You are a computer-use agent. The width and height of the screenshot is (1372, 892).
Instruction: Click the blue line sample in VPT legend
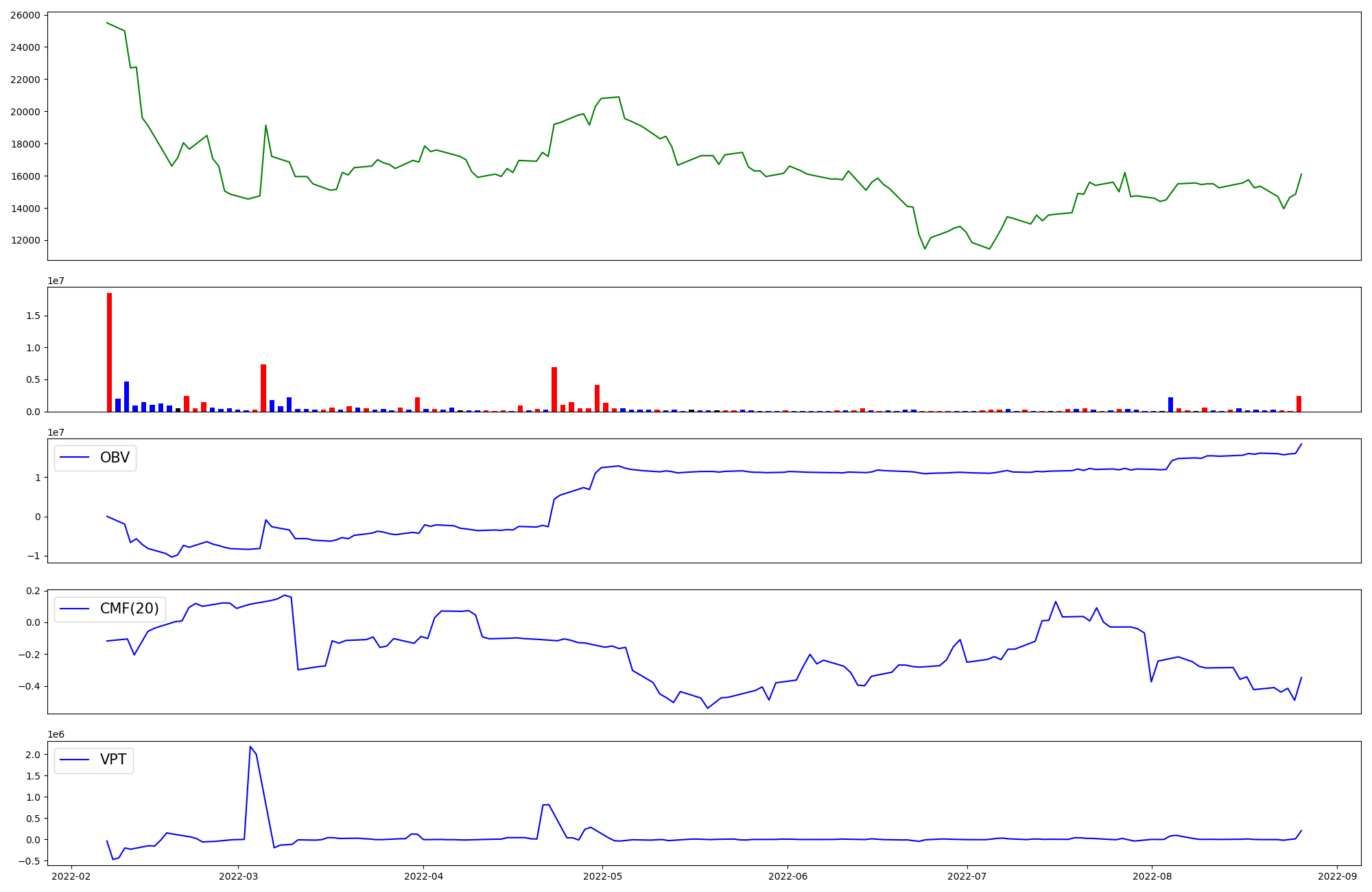[75, 760]
